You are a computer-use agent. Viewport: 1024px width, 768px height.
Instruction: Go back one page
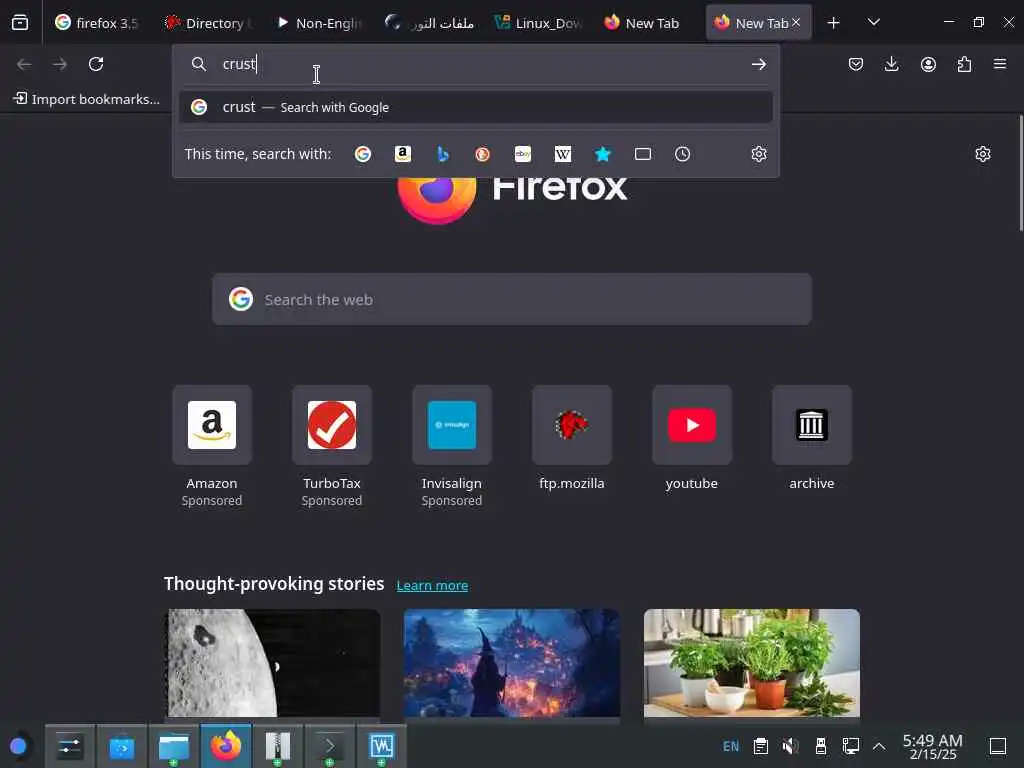(24, 64)
